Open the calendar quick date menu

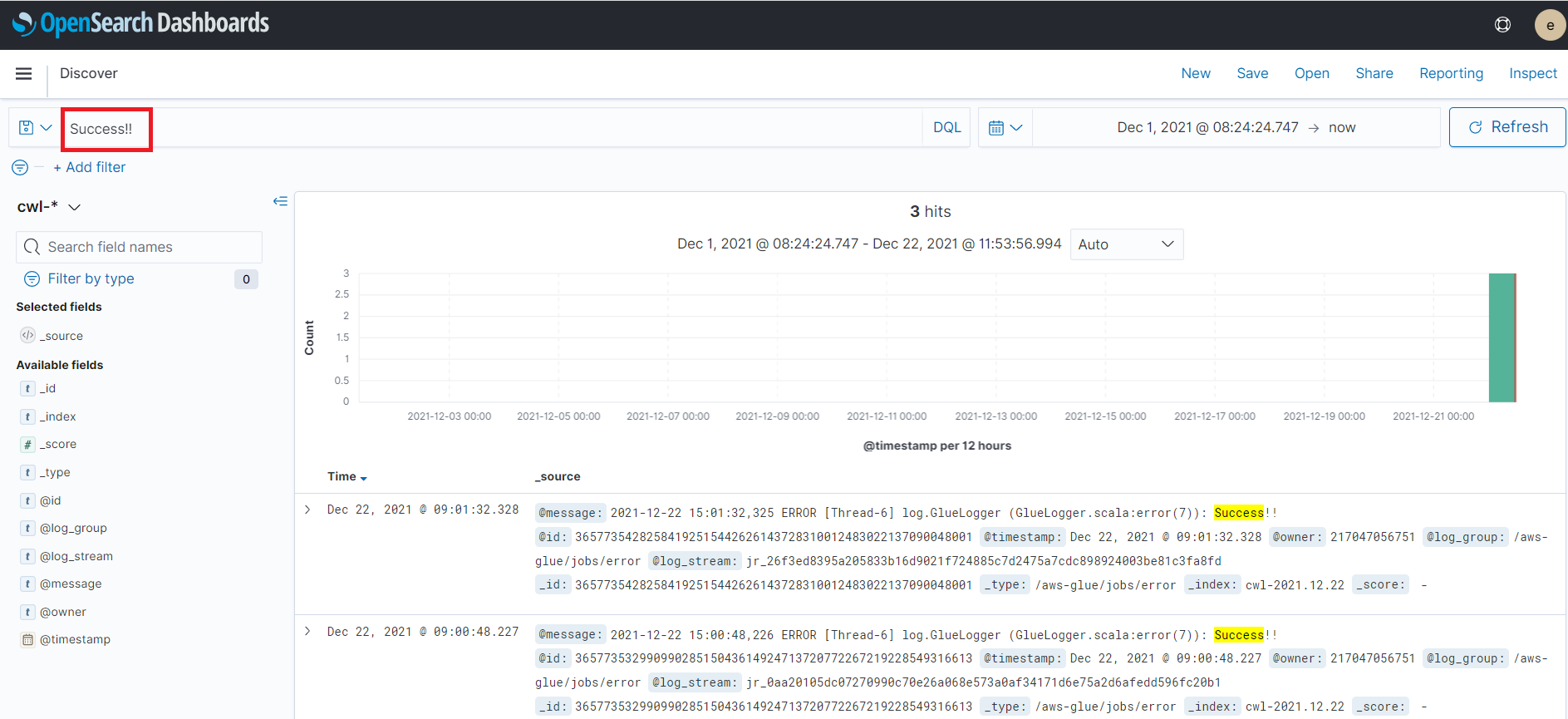click(1005, 128)
